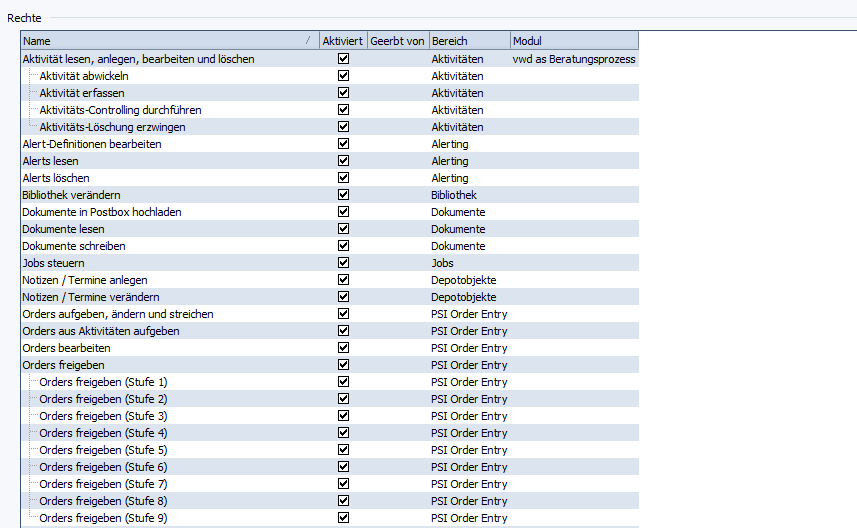Select the parent 'Orders freigeben' row

[66, 365]
